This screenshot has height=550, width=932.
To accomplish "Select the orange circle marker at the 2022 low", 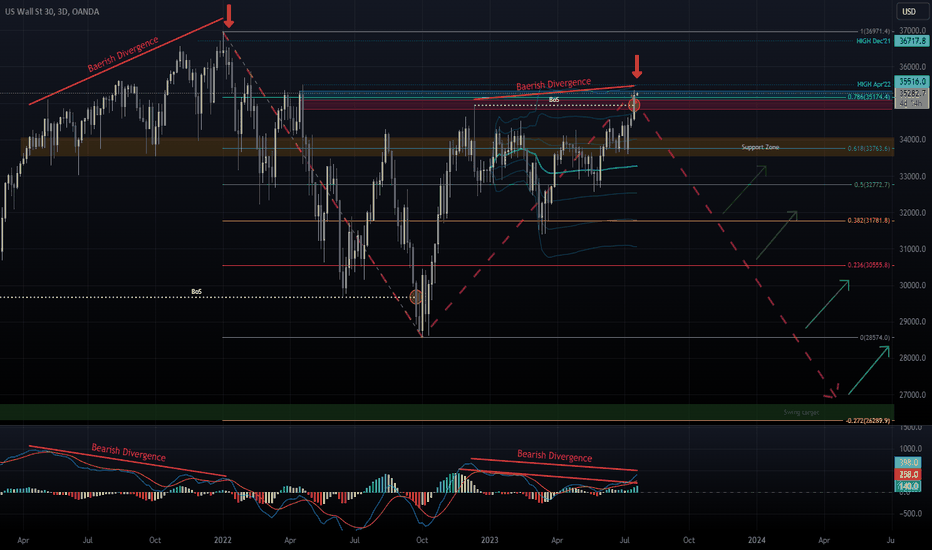I will click(416, 297).
